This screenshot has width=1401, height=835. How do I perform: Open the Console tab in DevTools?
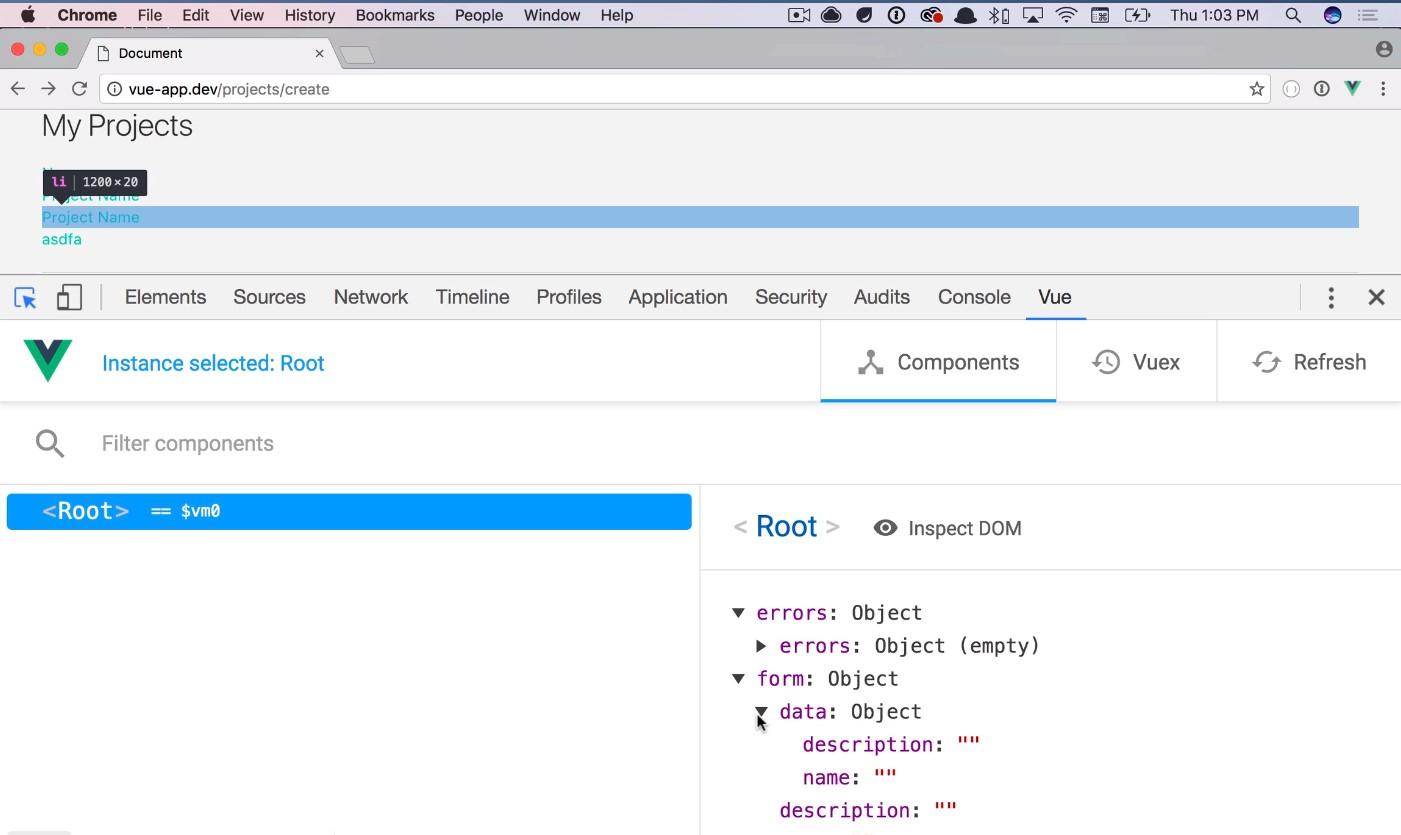(973, 297)
